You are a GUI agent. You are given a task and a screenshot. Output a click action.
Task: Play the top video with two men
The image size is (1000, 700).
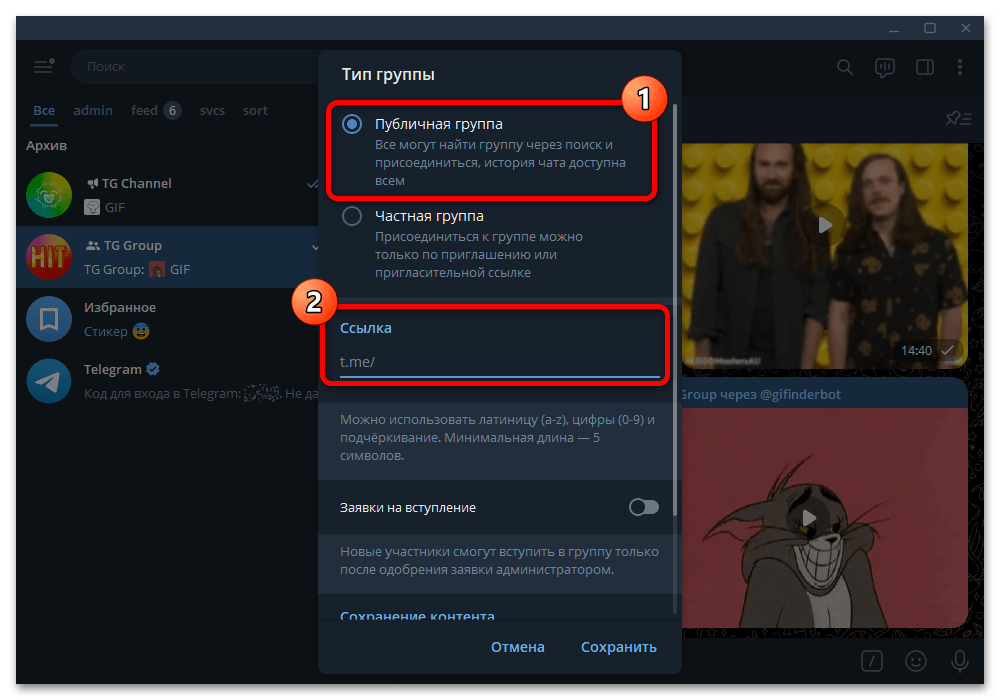click(825, 225)
